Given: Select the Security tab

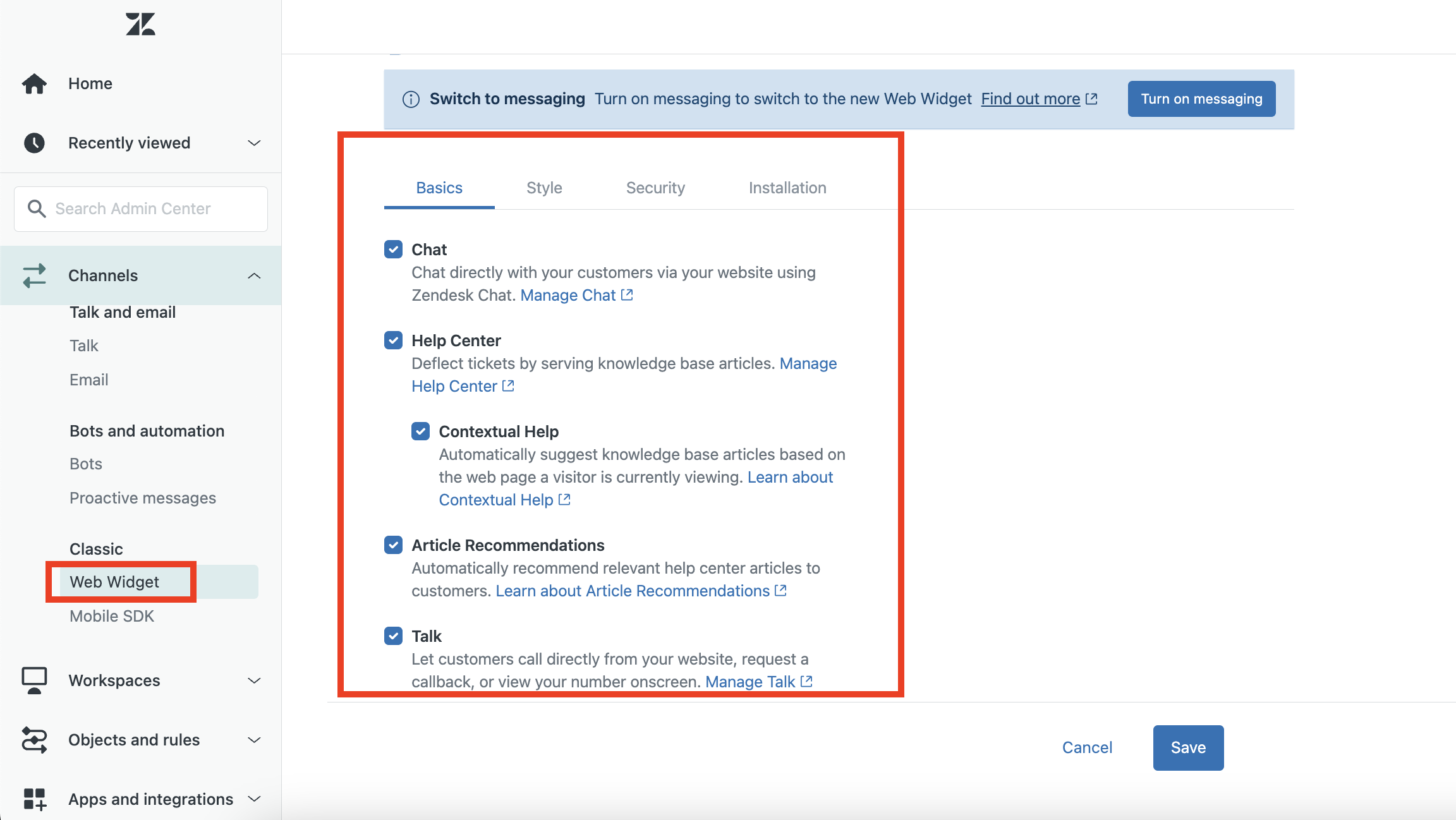Looking at the screenshot, I should (655, 187).
